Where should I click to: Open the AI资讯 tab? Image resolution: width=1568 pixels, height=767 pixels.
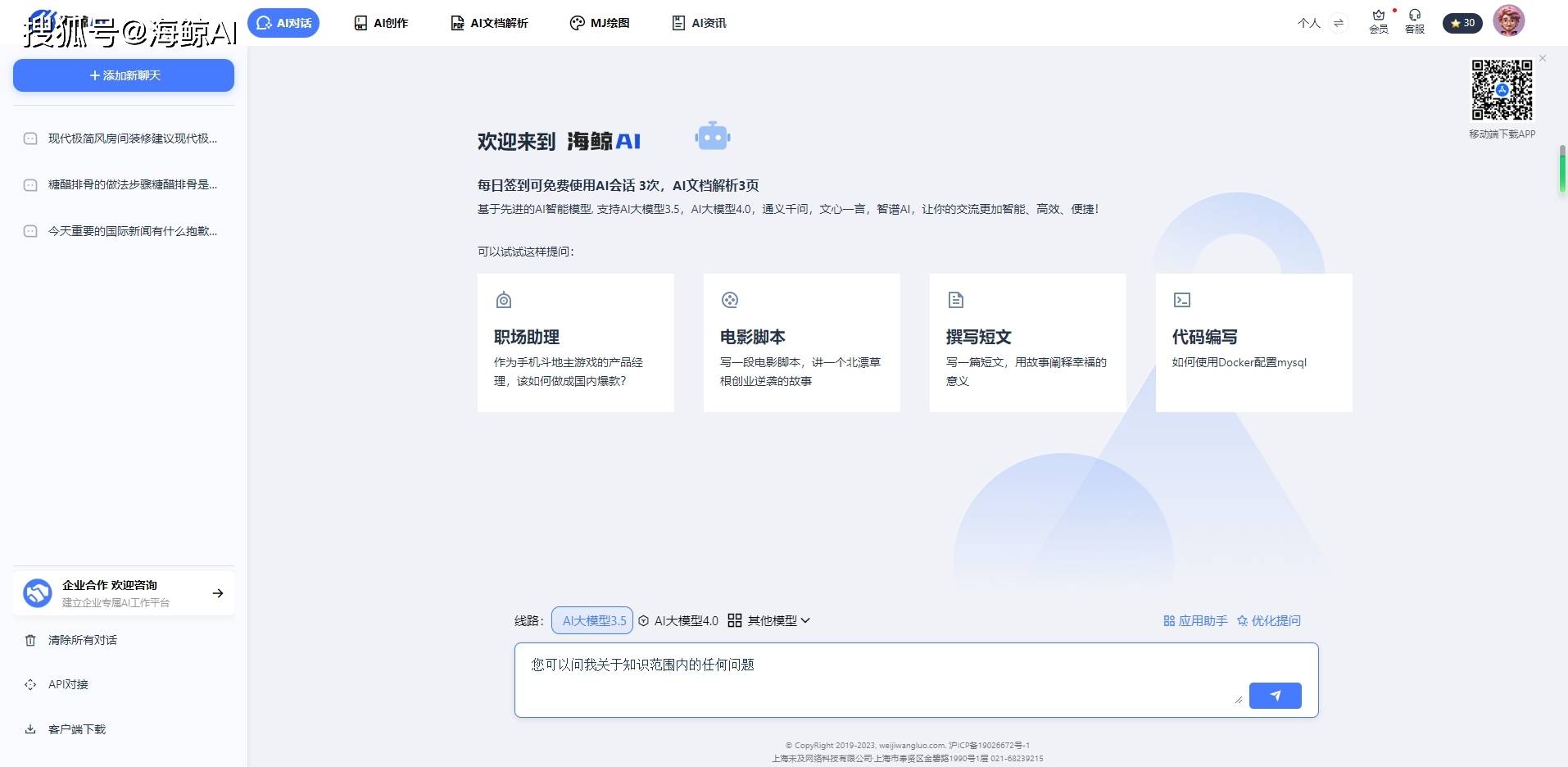coord(699,23)
